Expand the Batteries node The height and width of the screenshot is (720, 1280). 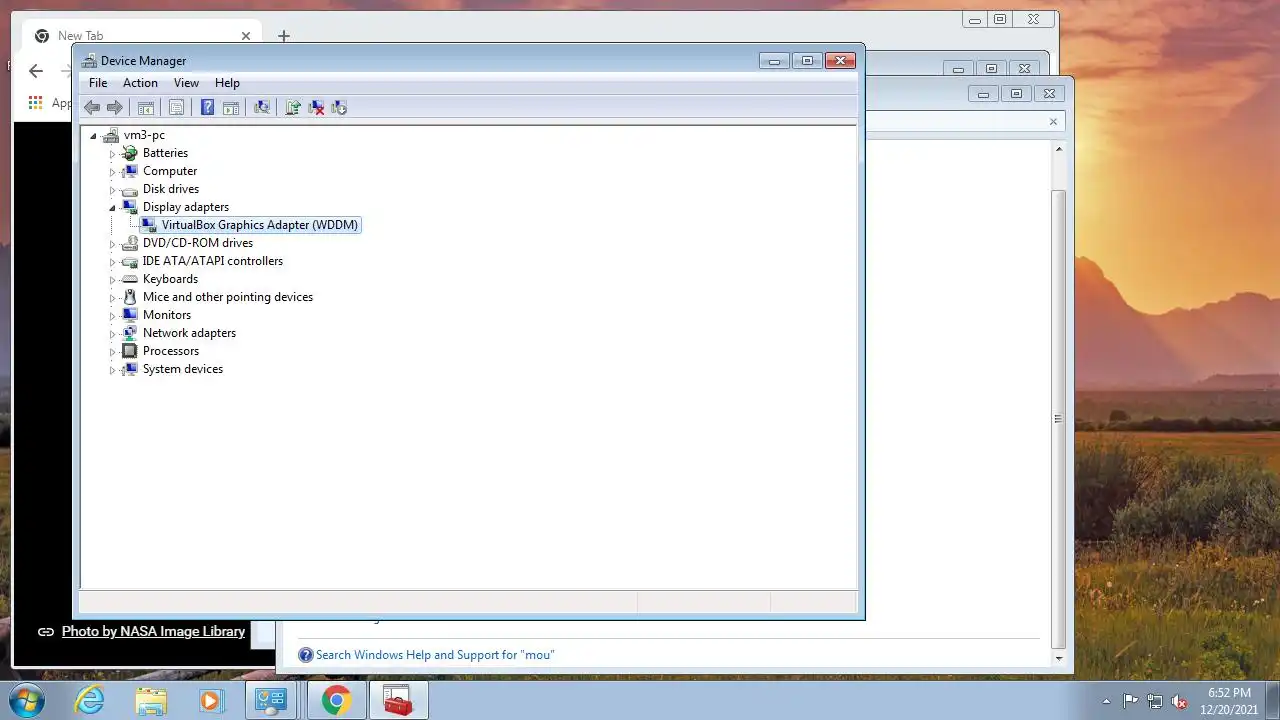tap(112, 154)
